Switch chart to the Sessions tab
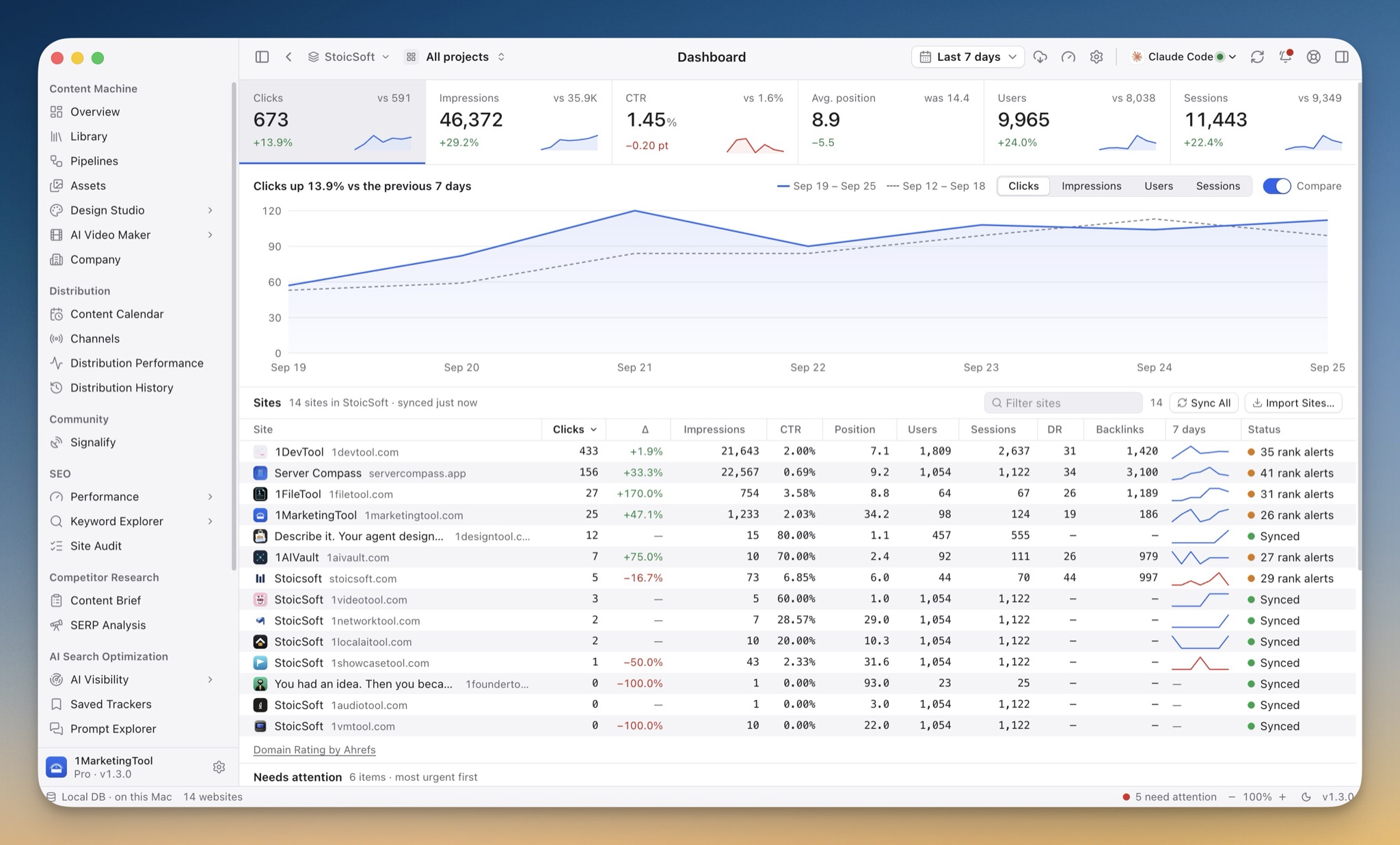The height and width of the screenshot is (845, 1400). 1217,186
